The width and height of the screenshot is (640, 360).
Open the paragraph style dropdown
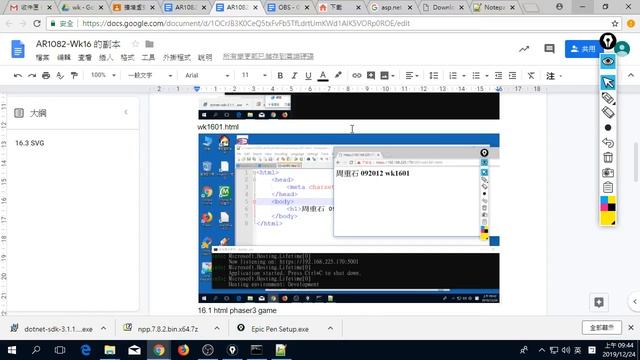pos(150,76)
